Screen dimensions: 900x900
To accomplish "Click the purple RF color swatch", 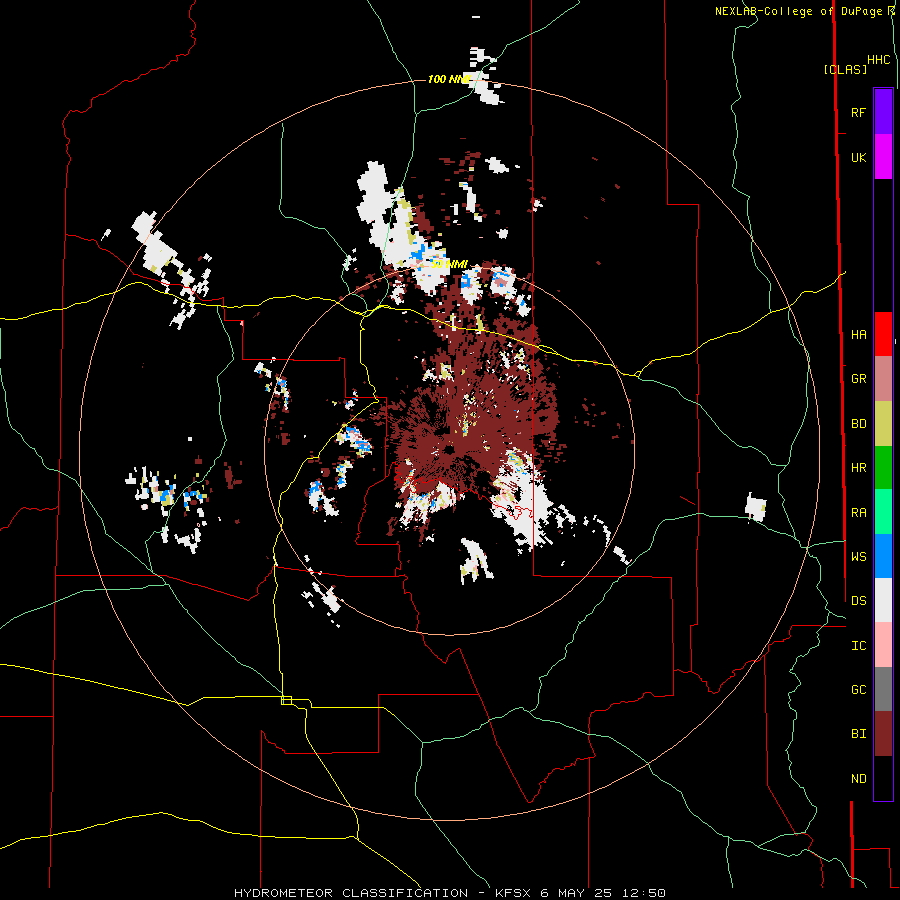I will click(x=883, y=112).
